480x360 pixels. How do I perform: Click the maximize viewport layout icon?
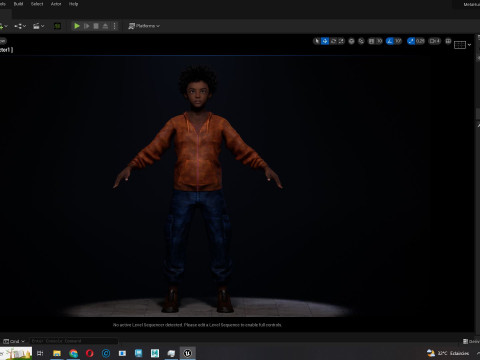click(x=448, y=41)
